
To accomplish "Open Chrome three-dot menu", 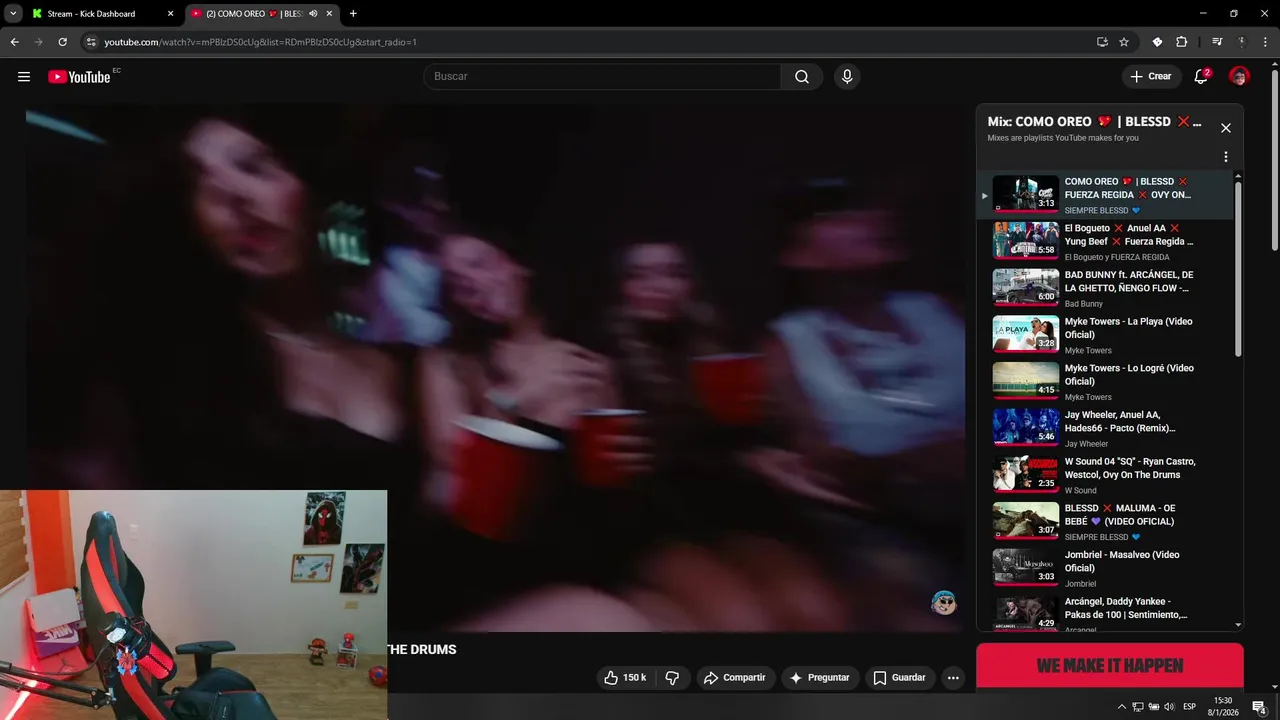I will pyautogui.click(x=1265, y=42).
